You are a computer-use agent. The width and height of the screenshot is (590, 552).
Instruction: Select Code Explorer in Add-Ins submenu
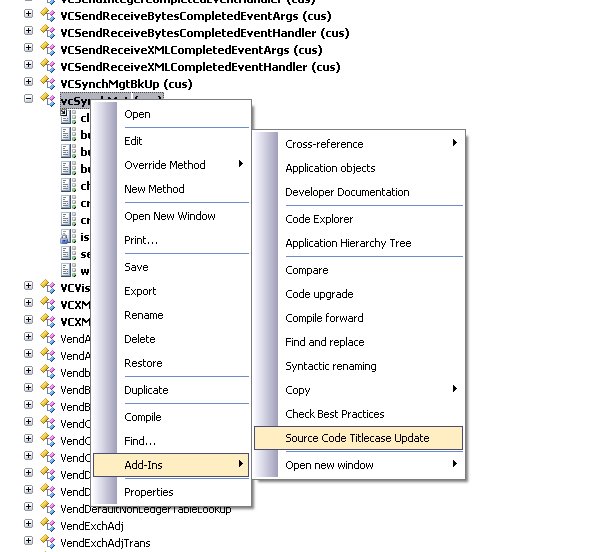point(359,219)
